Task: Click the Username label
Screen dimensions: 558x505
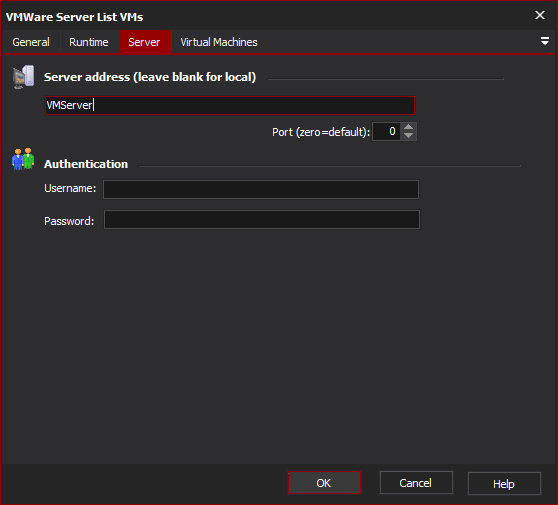Action: (70, 188)
